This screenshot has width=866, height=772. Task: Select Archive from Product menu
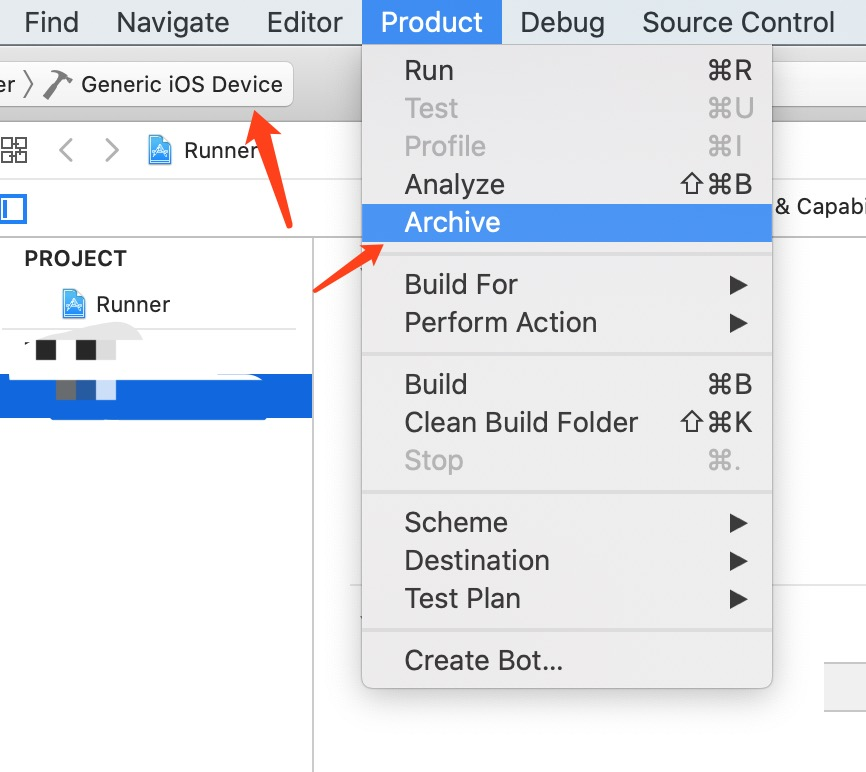(x=453, y=223)
